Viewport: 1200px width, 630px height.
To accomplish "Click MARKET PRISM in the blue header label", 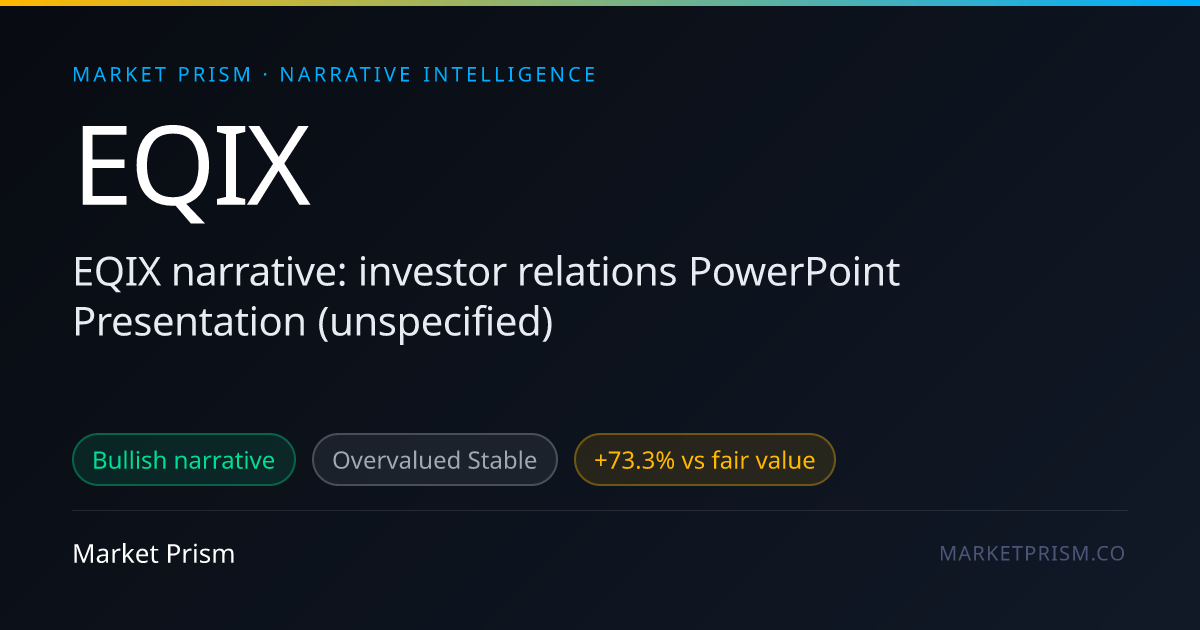I will pyautogui.click(x=163, y=74).
